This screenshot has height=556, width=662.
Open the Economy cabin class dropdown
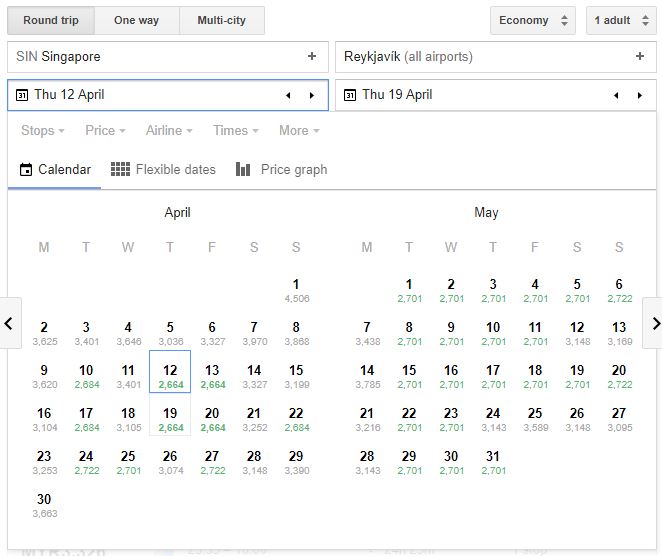pos(533,20)
